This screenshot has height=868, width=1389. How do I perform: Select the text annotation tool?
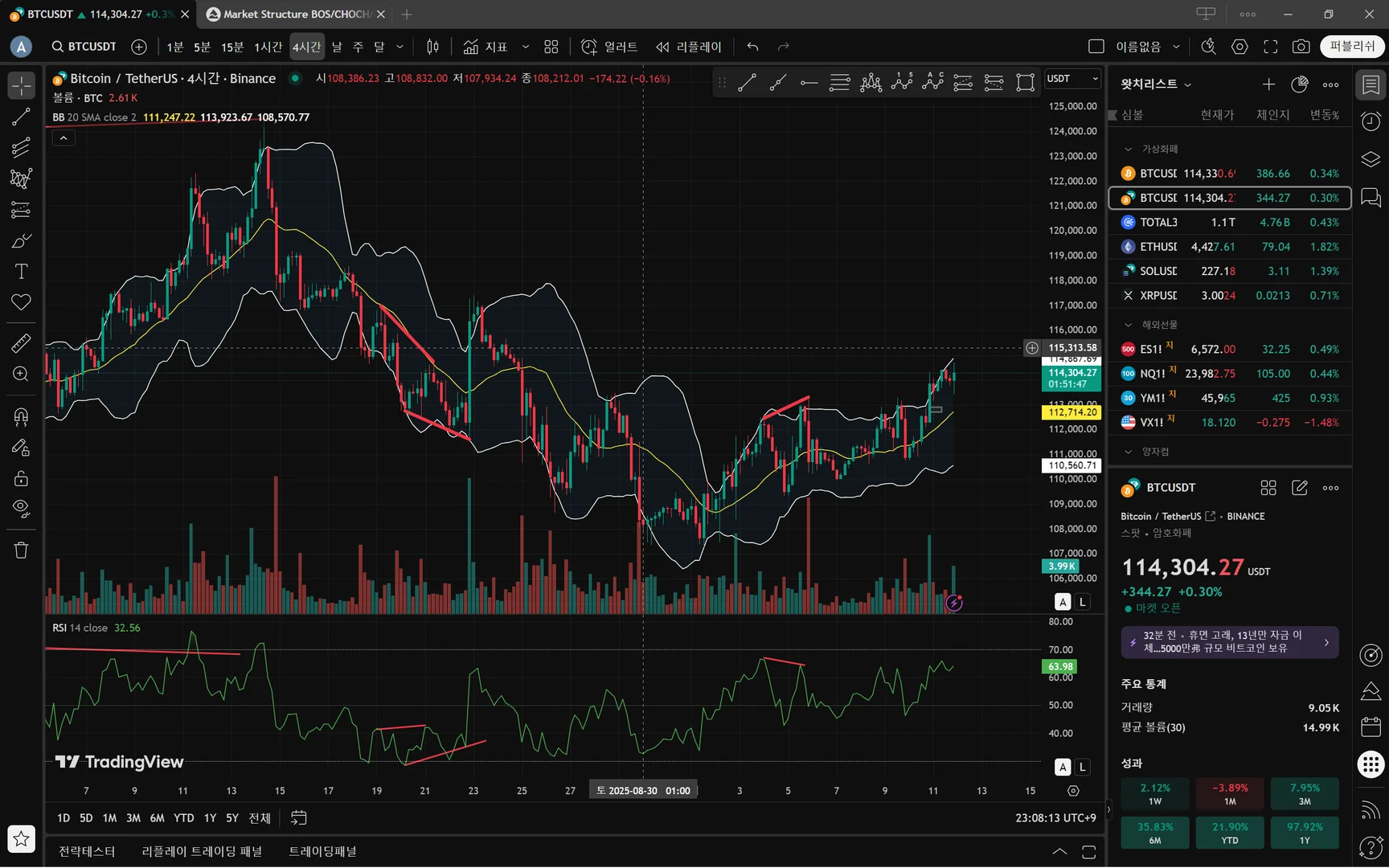tap(21, 272)
